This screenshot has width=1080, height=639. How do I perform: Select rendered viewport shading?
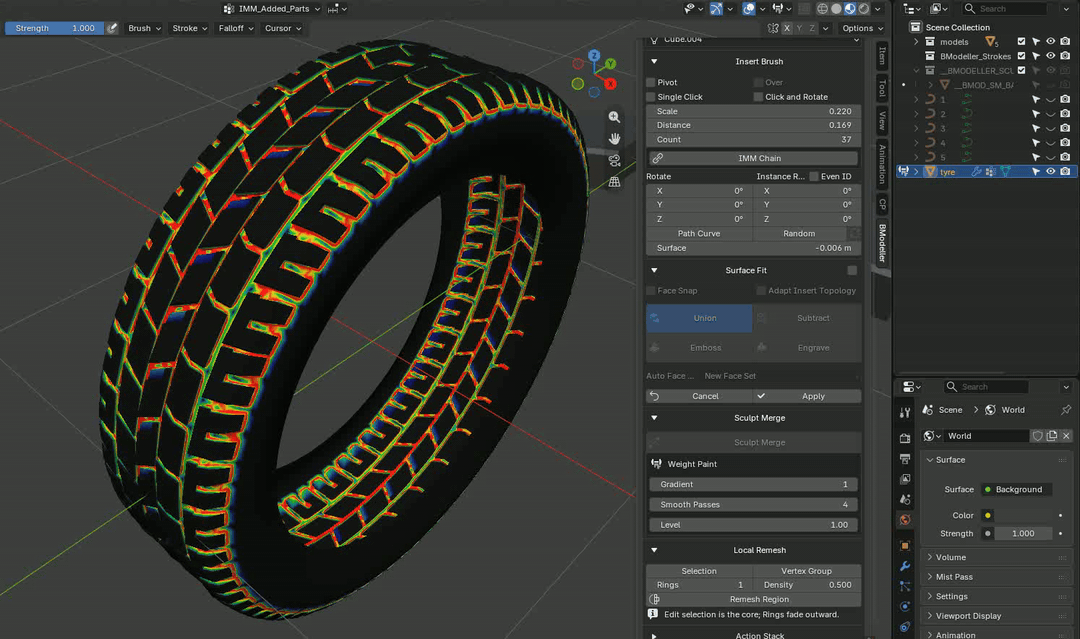coord(864,9)
